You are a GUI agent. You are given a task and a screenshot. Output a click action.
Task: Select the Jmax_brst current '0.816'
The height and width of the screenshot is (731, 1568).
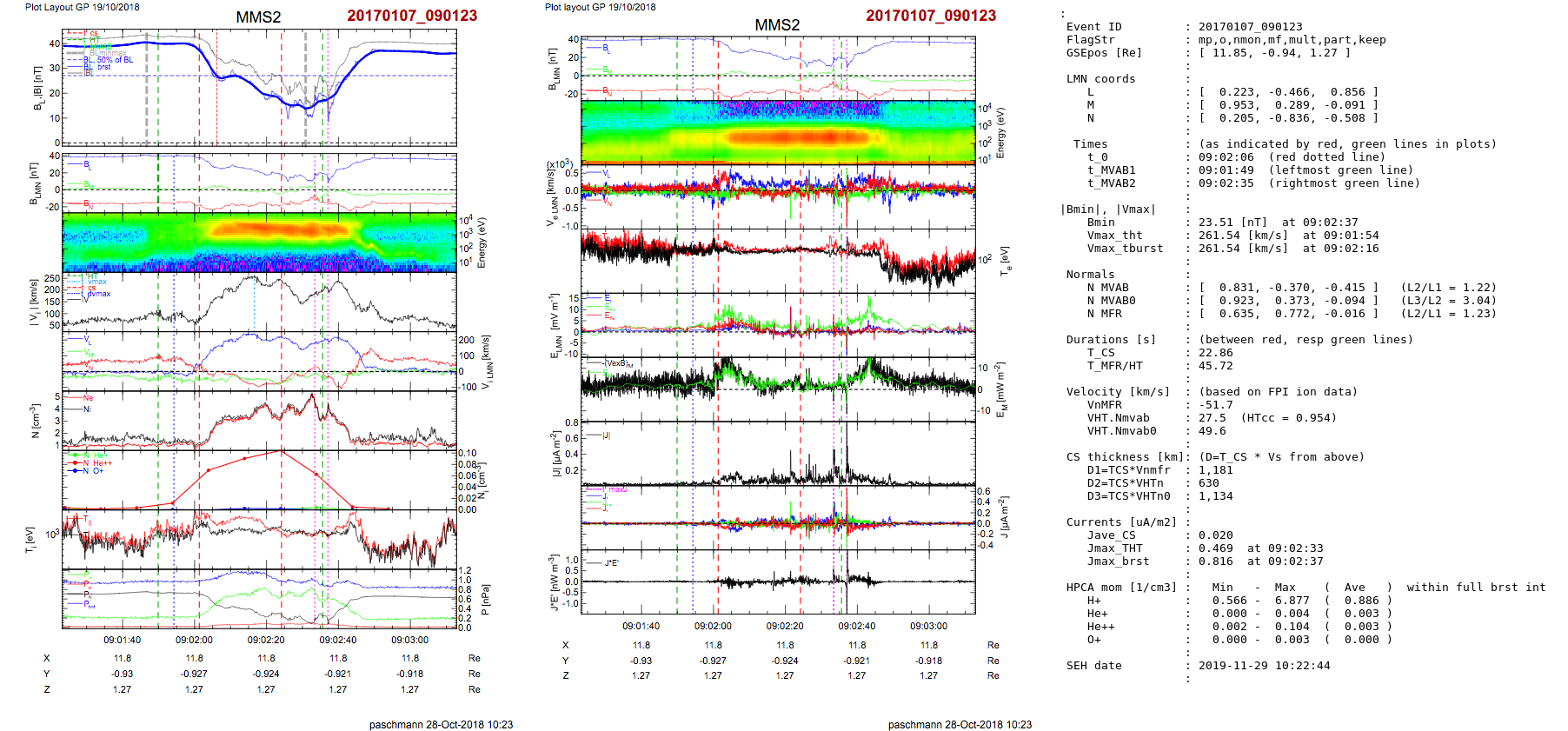1215,562
